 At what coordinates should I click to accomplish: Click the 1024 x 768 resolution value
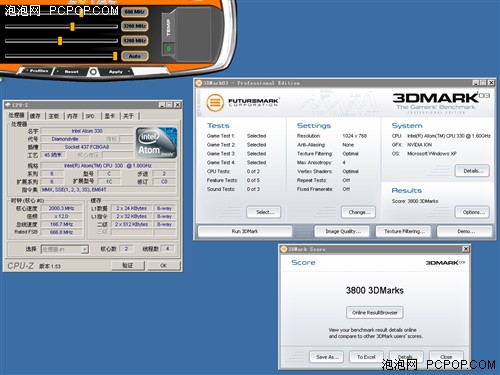(x=354, y=136)
